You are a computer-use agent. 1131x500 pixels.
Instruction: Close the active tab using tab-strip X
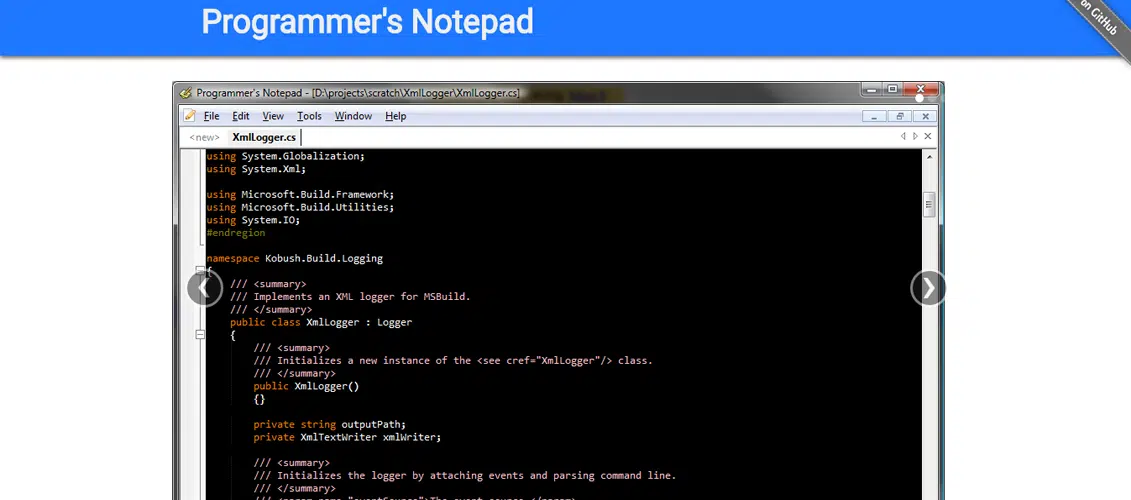click(928, 136)
